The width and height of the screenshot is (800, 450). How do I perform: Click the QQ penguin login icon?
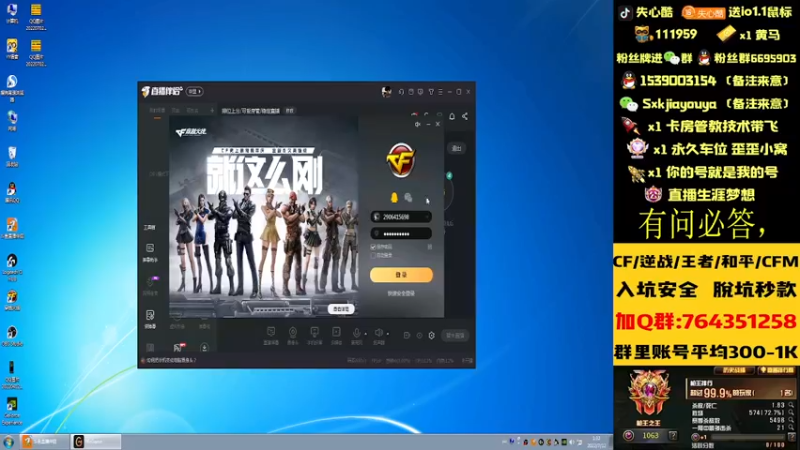pyautogui.click(x=394, y=197)
